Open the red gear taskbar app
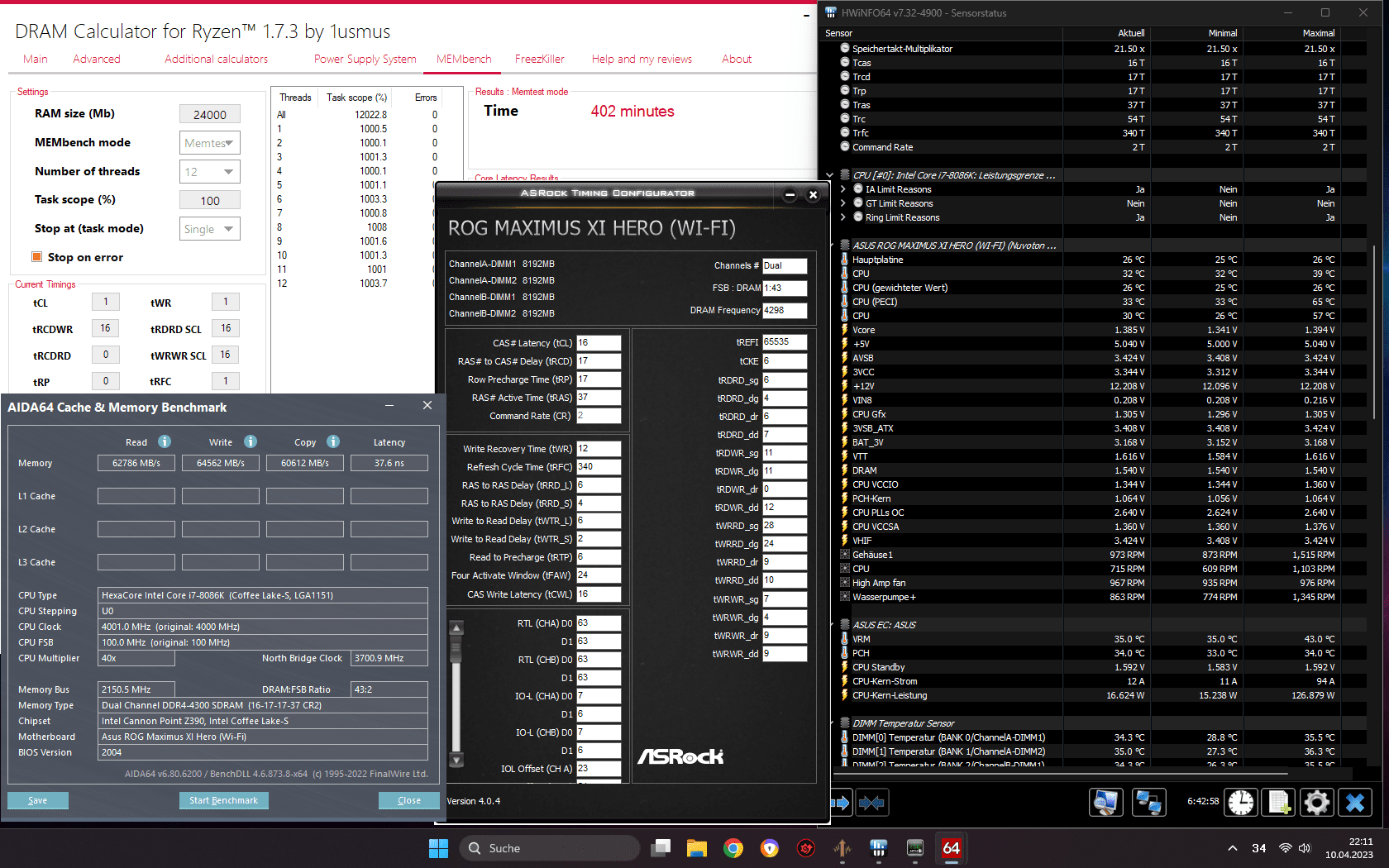The image size is (1389, 868). pos(806,848)
